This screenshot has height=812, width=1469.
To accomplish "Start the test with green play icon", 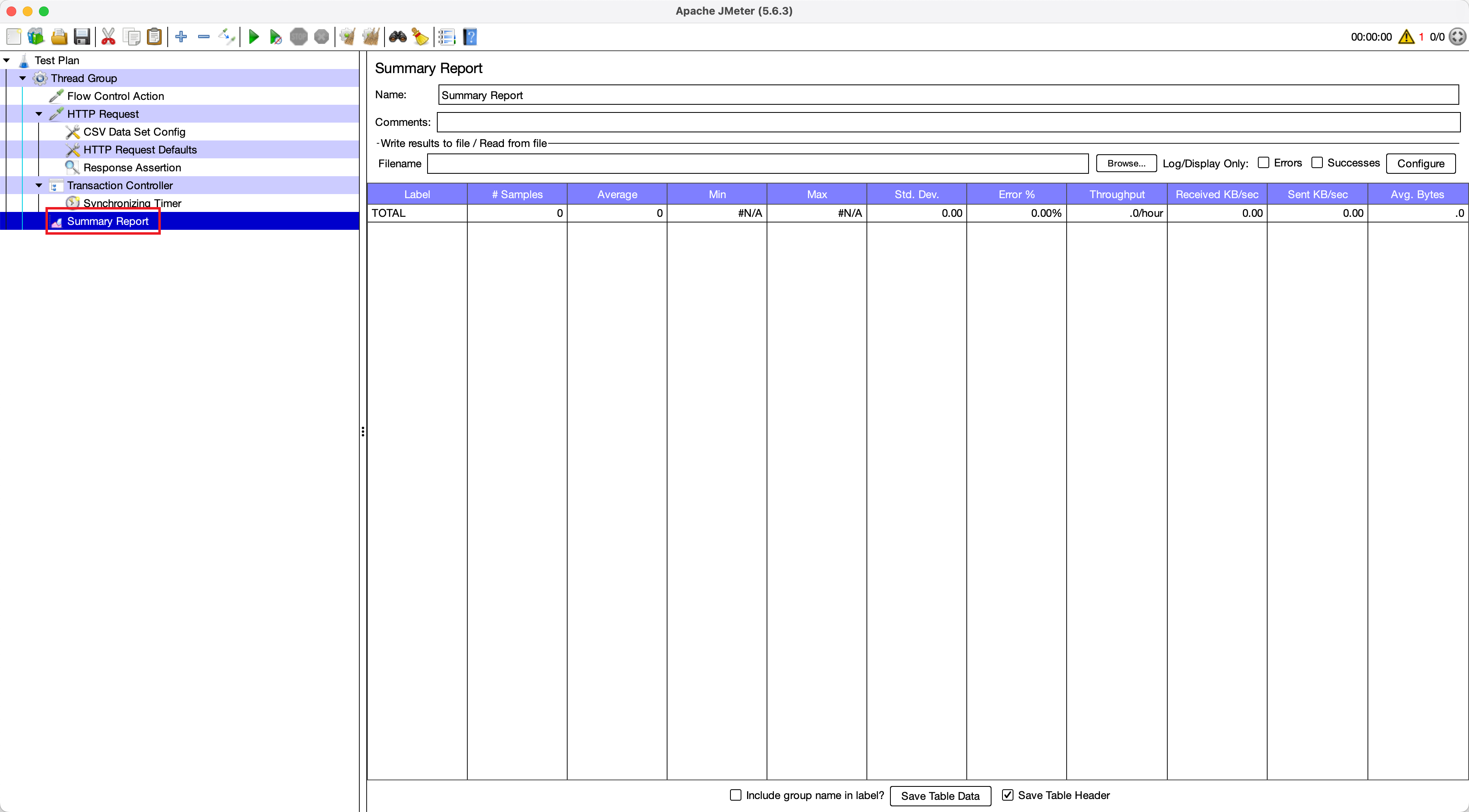I will 254,37.
